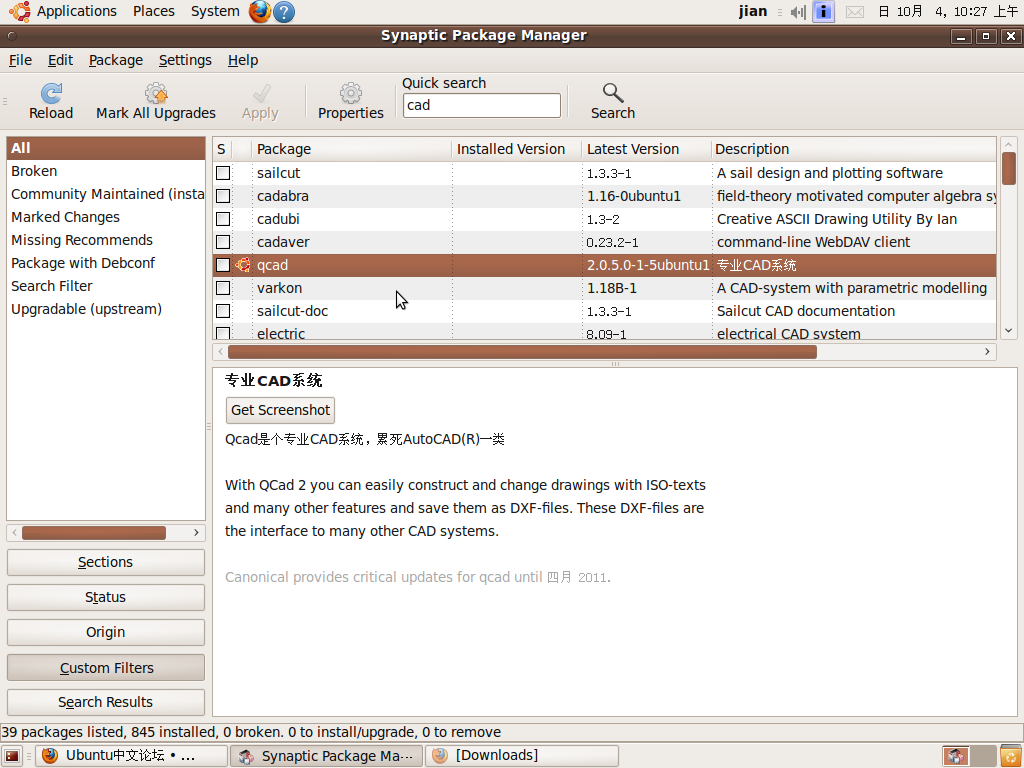Click the show desktop icon in bottom panel

coord(12,756)
